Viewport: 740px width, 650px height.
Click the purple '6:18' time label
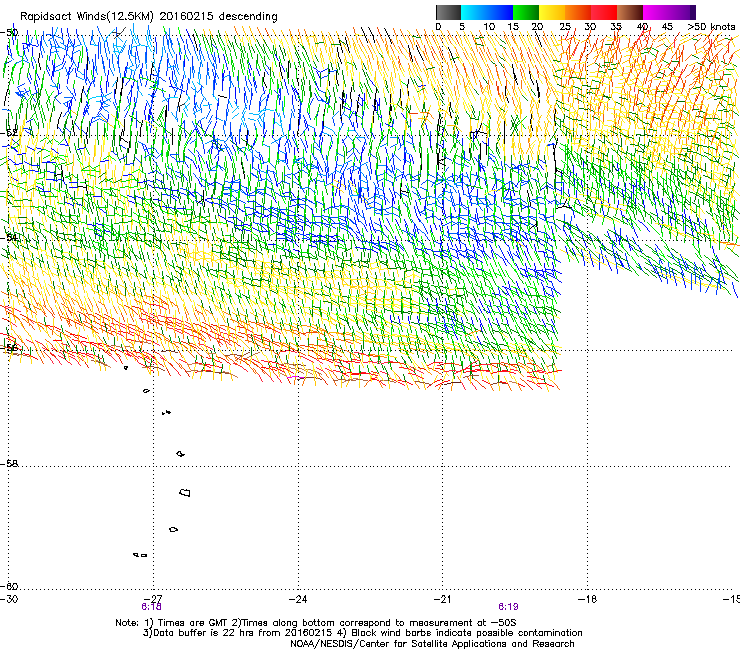click(x=151, y=607)
